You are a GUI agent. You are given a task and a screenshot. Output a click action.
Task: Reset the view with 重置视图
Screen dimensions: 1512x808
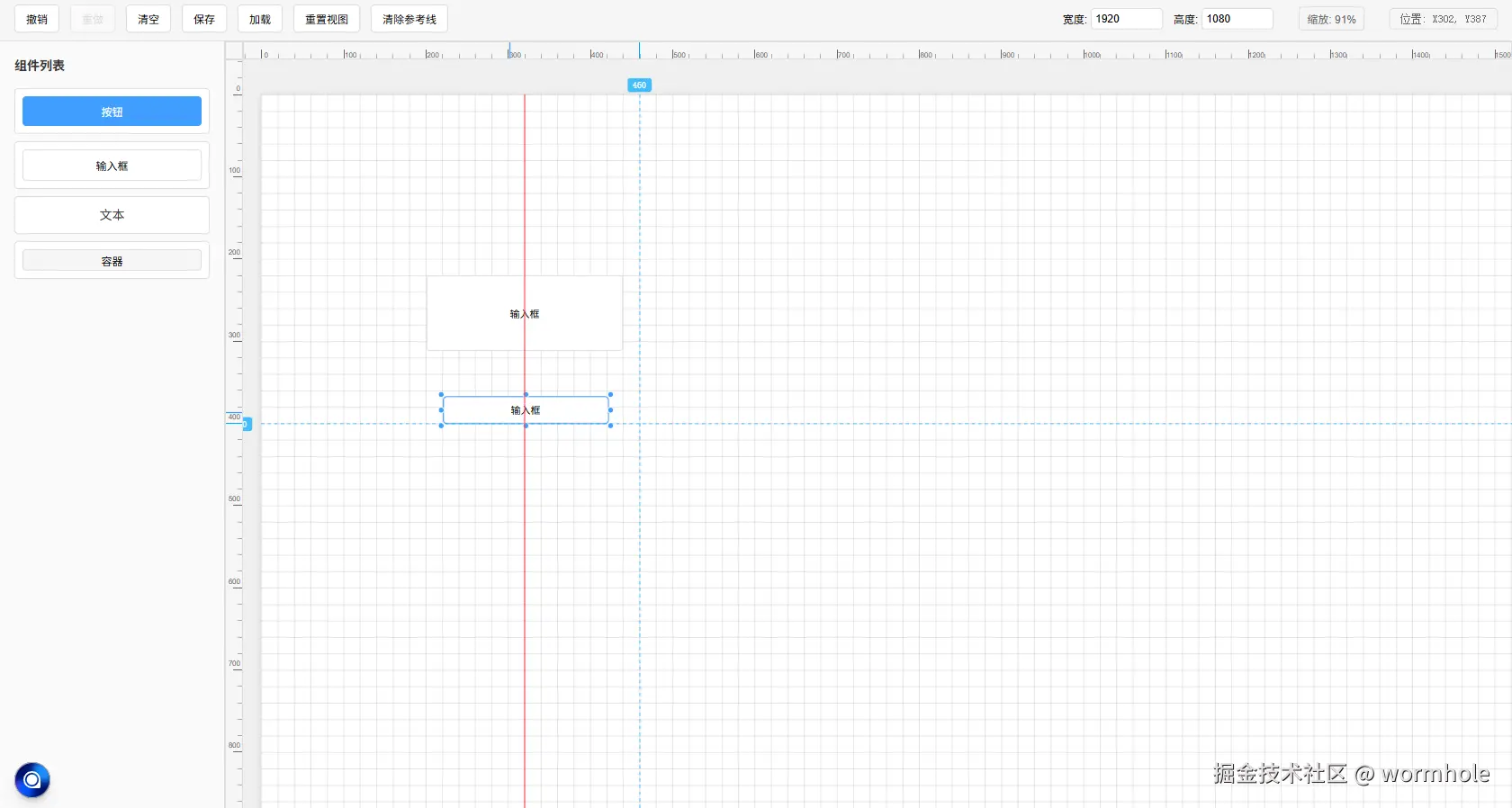[x=327, y=19]
